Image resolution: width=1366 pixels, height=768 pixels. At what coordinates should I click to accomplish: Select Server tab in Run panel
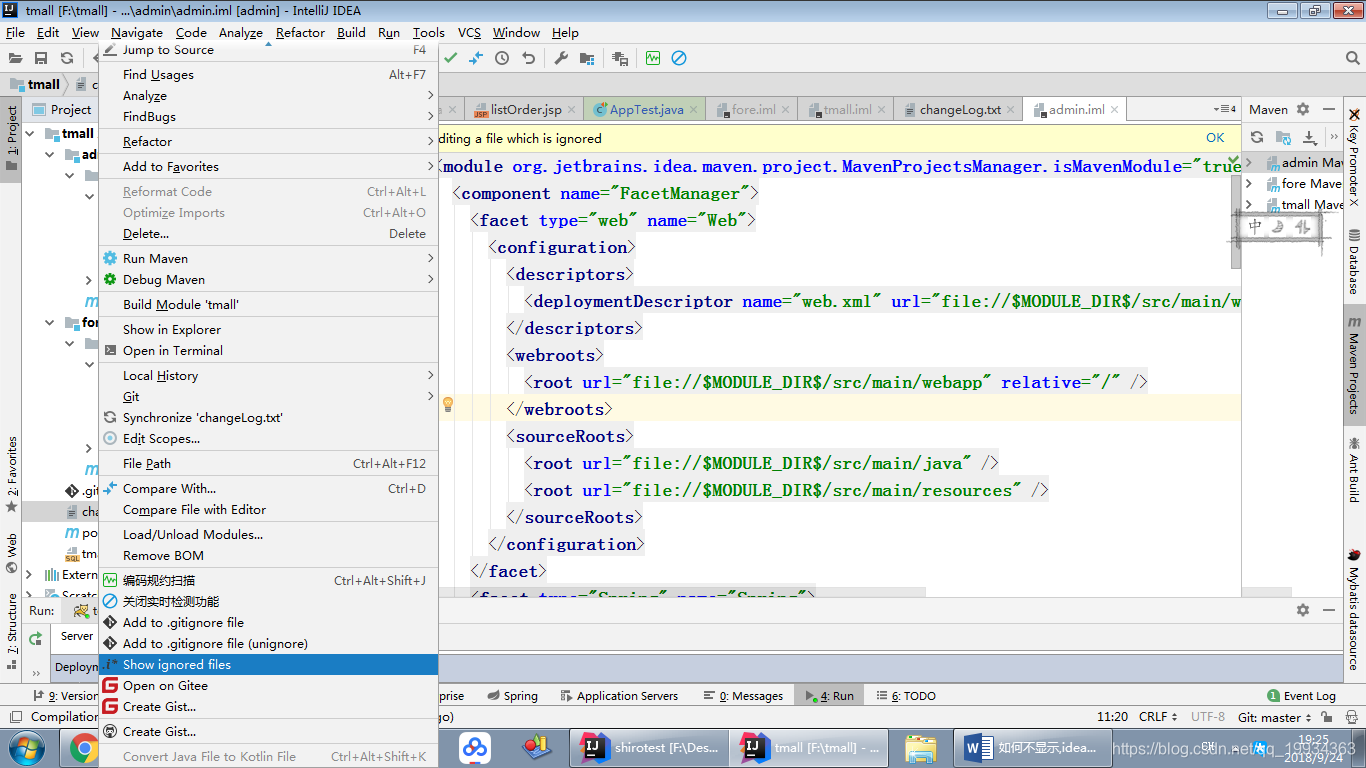click(x=76, y=636)
